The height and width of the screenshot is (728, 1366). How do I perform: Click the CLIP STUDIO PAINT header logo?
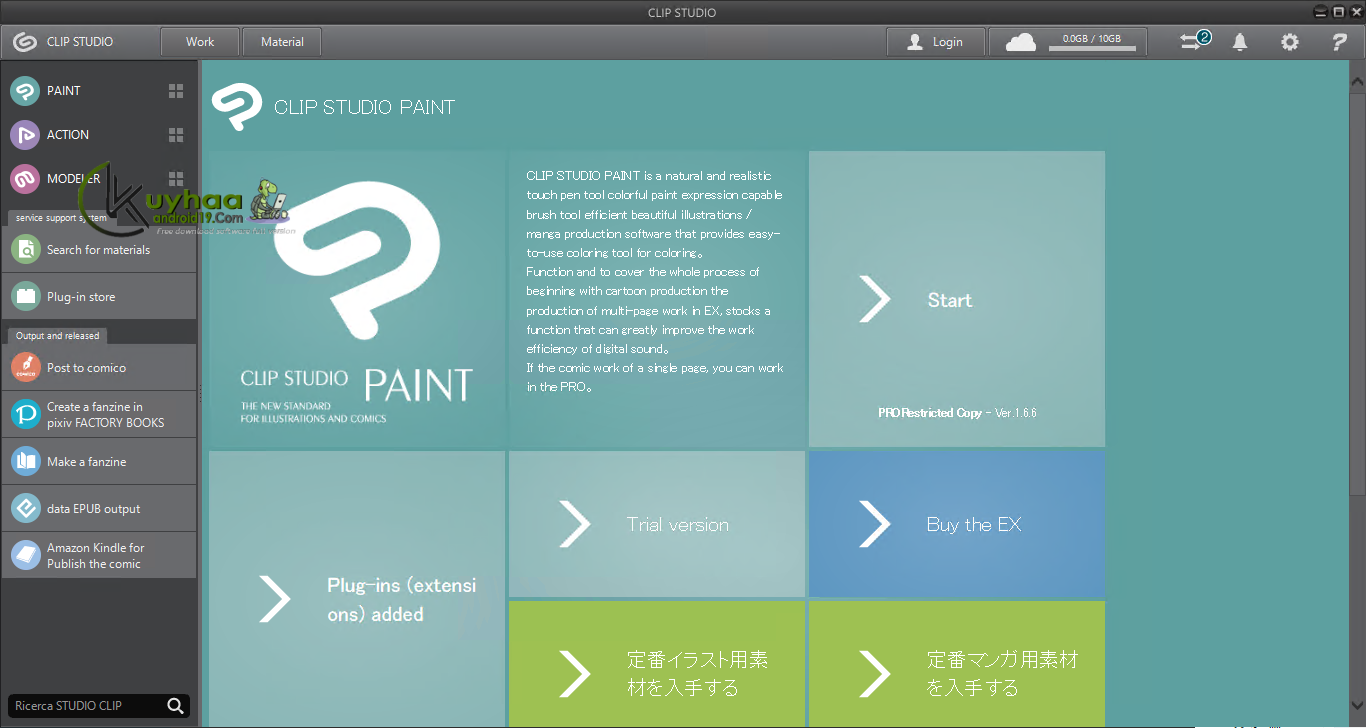coord(236,107)
